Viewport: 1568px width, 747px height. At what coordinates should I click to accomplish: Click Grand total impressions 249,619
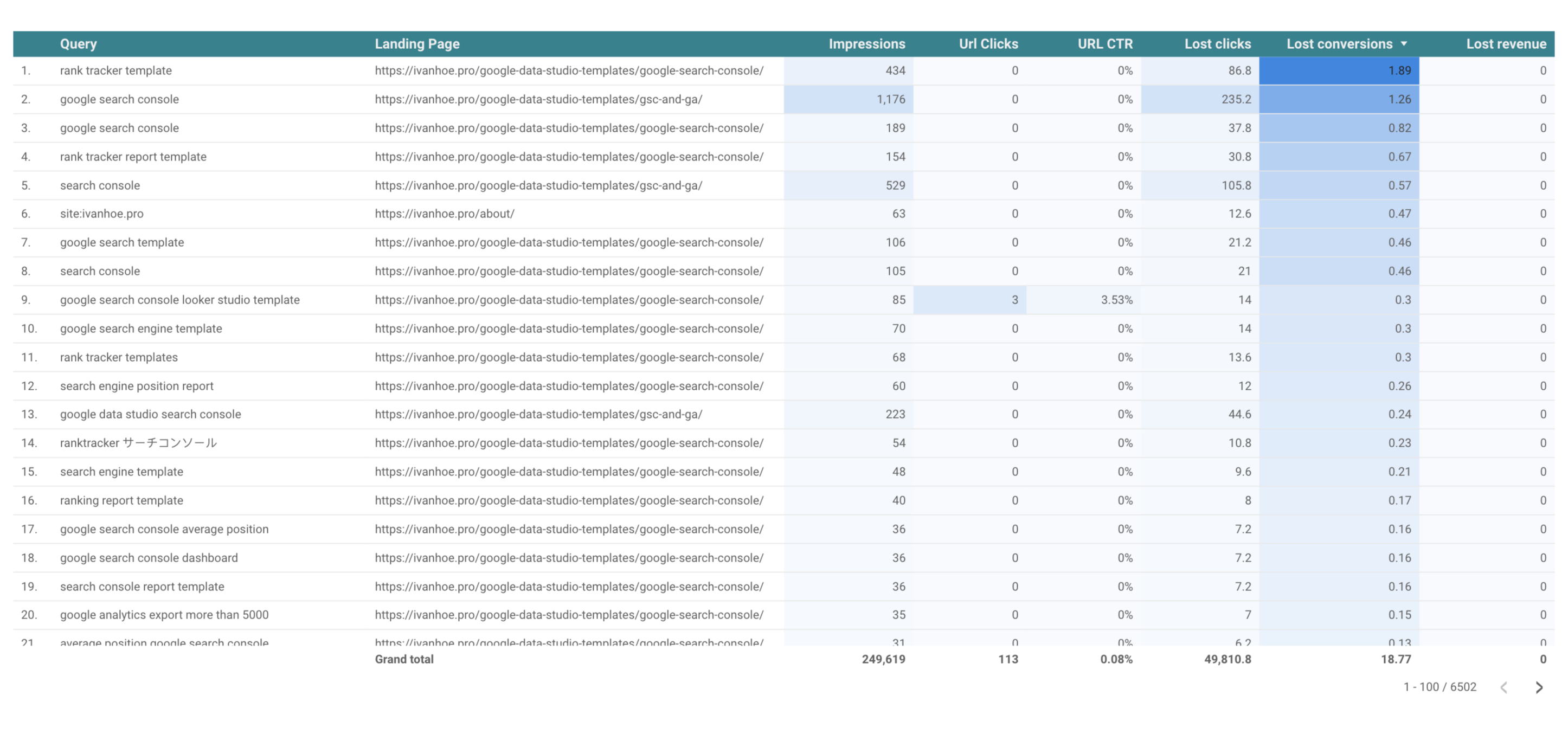[883, 659]
